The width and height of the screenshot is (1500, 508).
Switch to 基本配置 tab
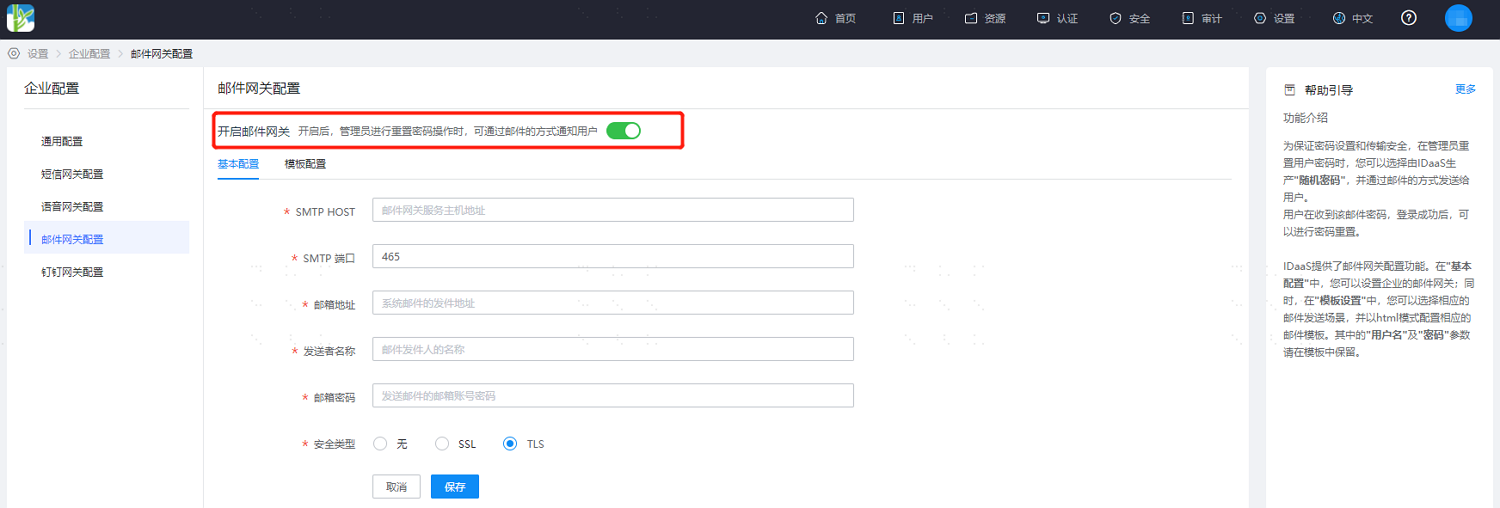coord(238,164)
